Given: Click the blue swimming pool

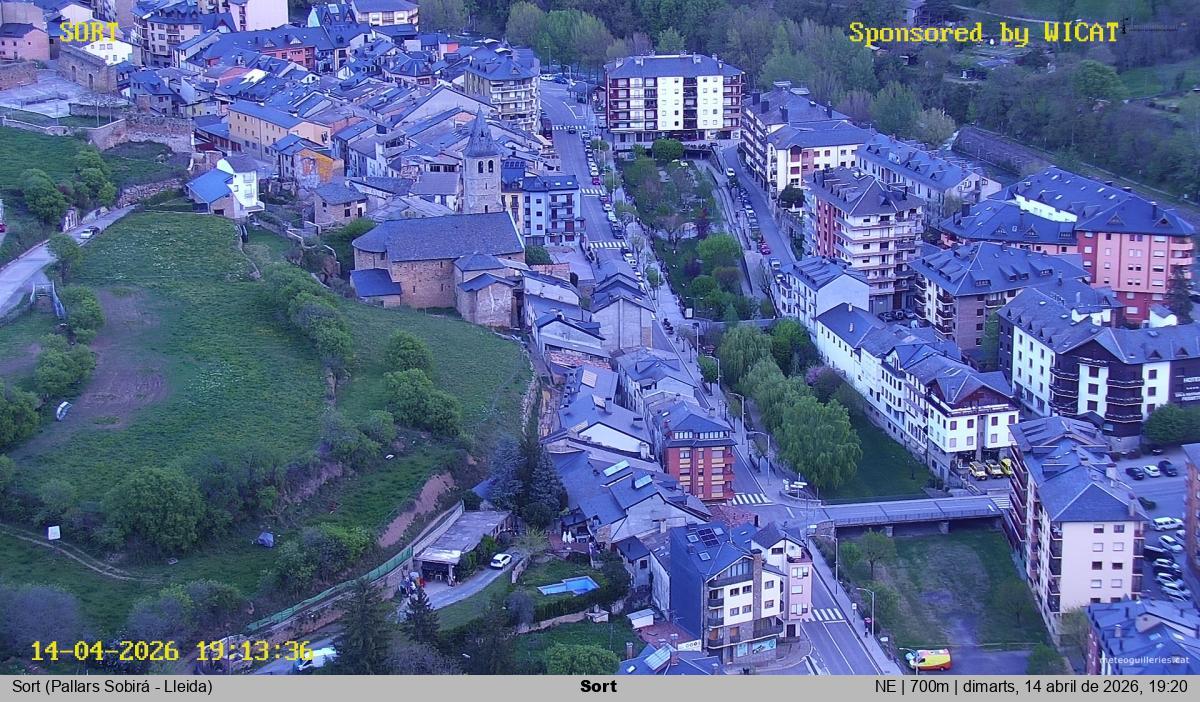Looking at the screenshot, I should [567, 586].
